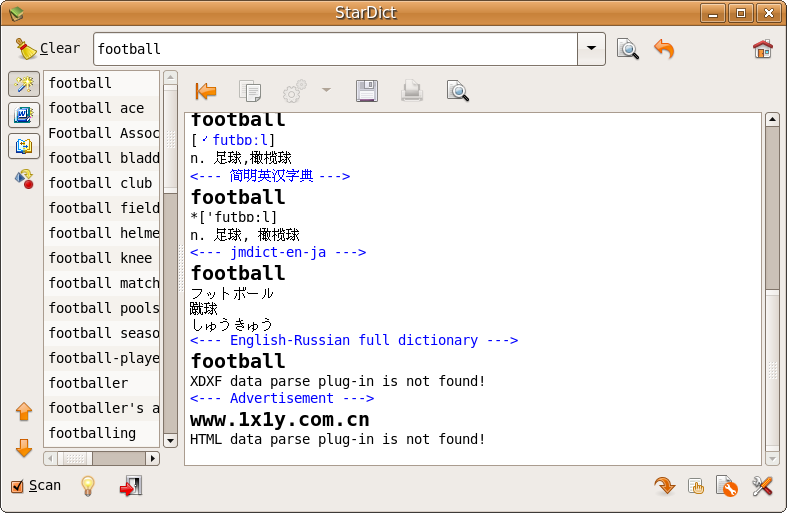The height and width of the screenshot is (513, 787).
Task: Select the dictionary list sidebar icon
Action: click(24, 115)
